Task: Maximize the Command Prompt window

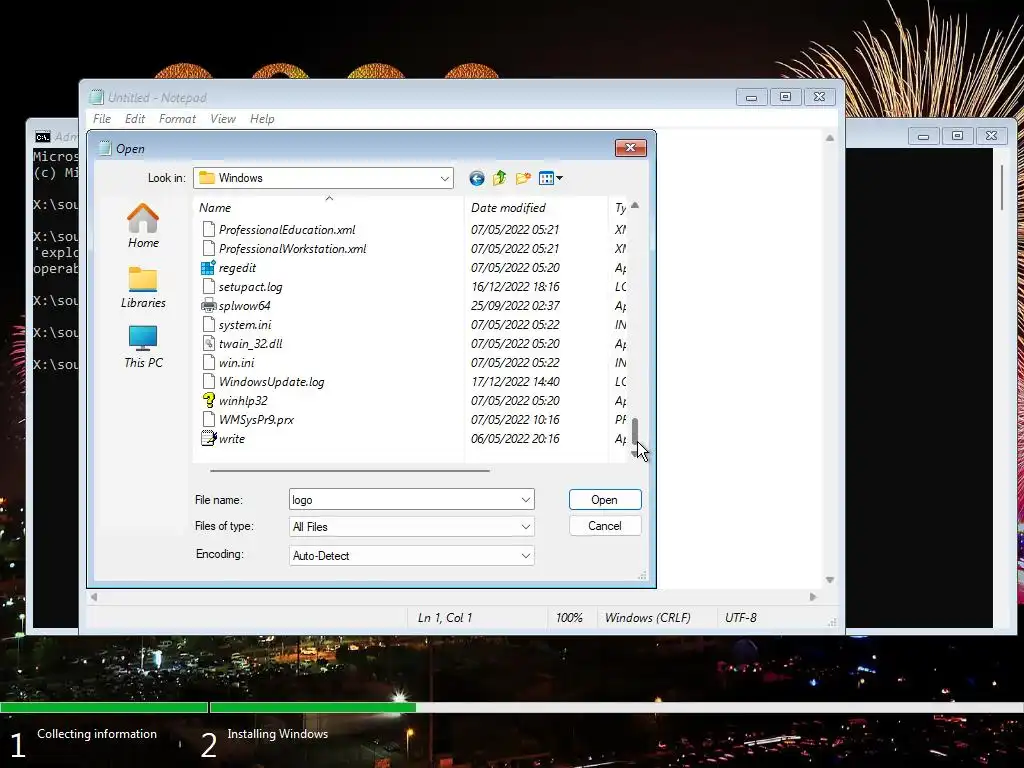Action: pyautogui.click(x=957, y=135)
